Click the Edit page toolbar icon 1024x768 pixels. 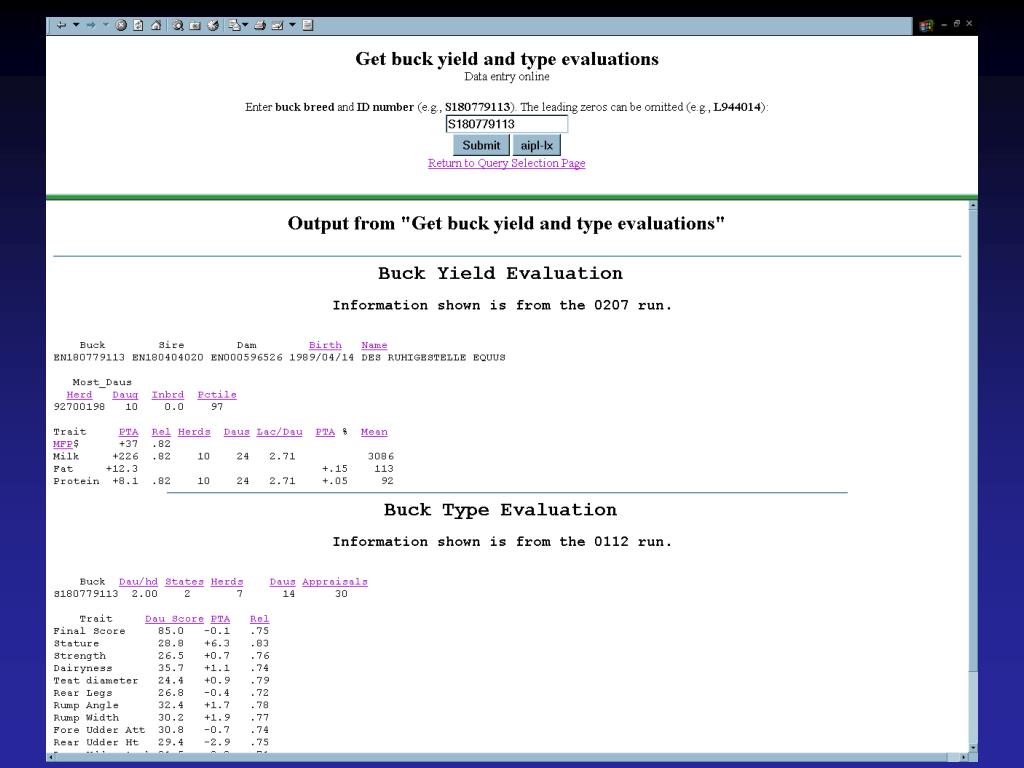click(x=278, y=25)
